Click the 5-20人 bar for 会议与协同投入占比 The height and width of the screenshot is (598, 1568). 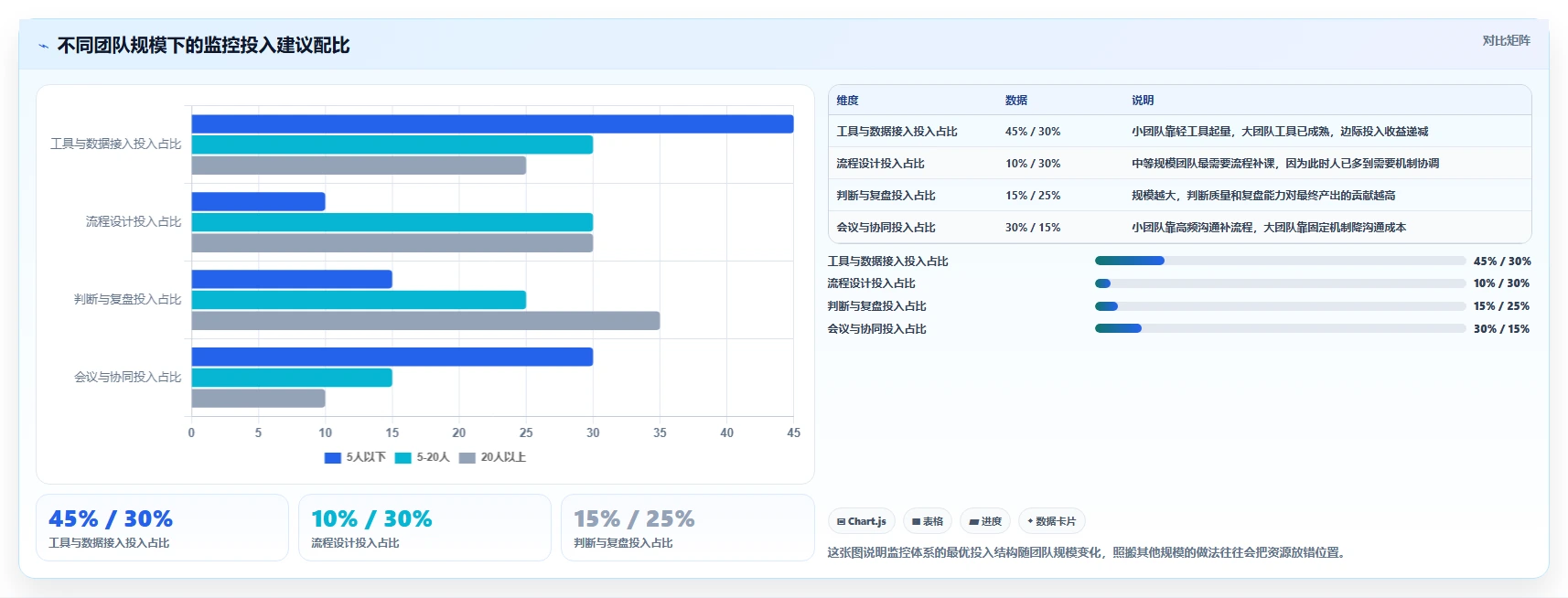coord(292,378)
